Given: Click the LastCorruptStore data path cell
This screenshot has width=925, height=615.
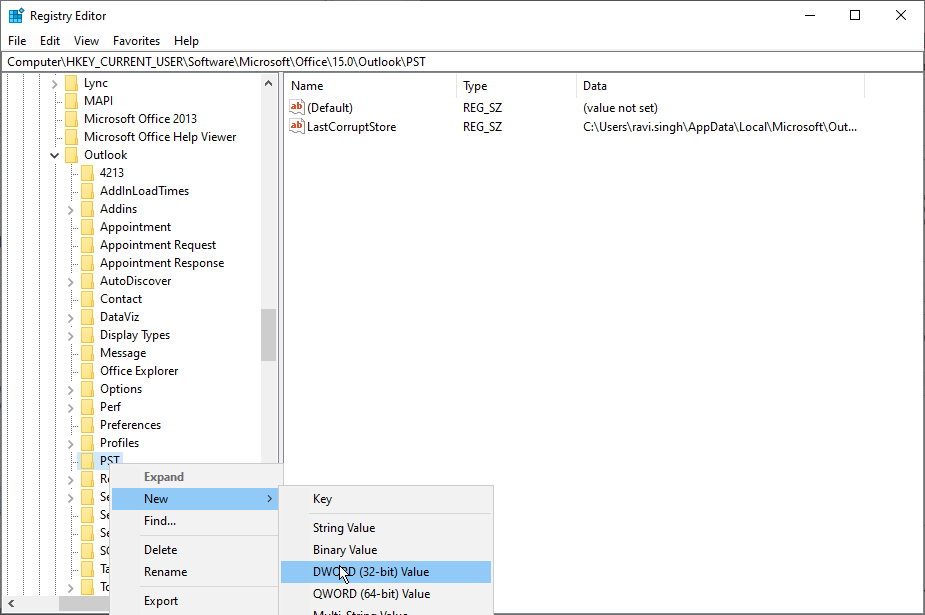Looking at the screenshot, I should click(720, 127).
